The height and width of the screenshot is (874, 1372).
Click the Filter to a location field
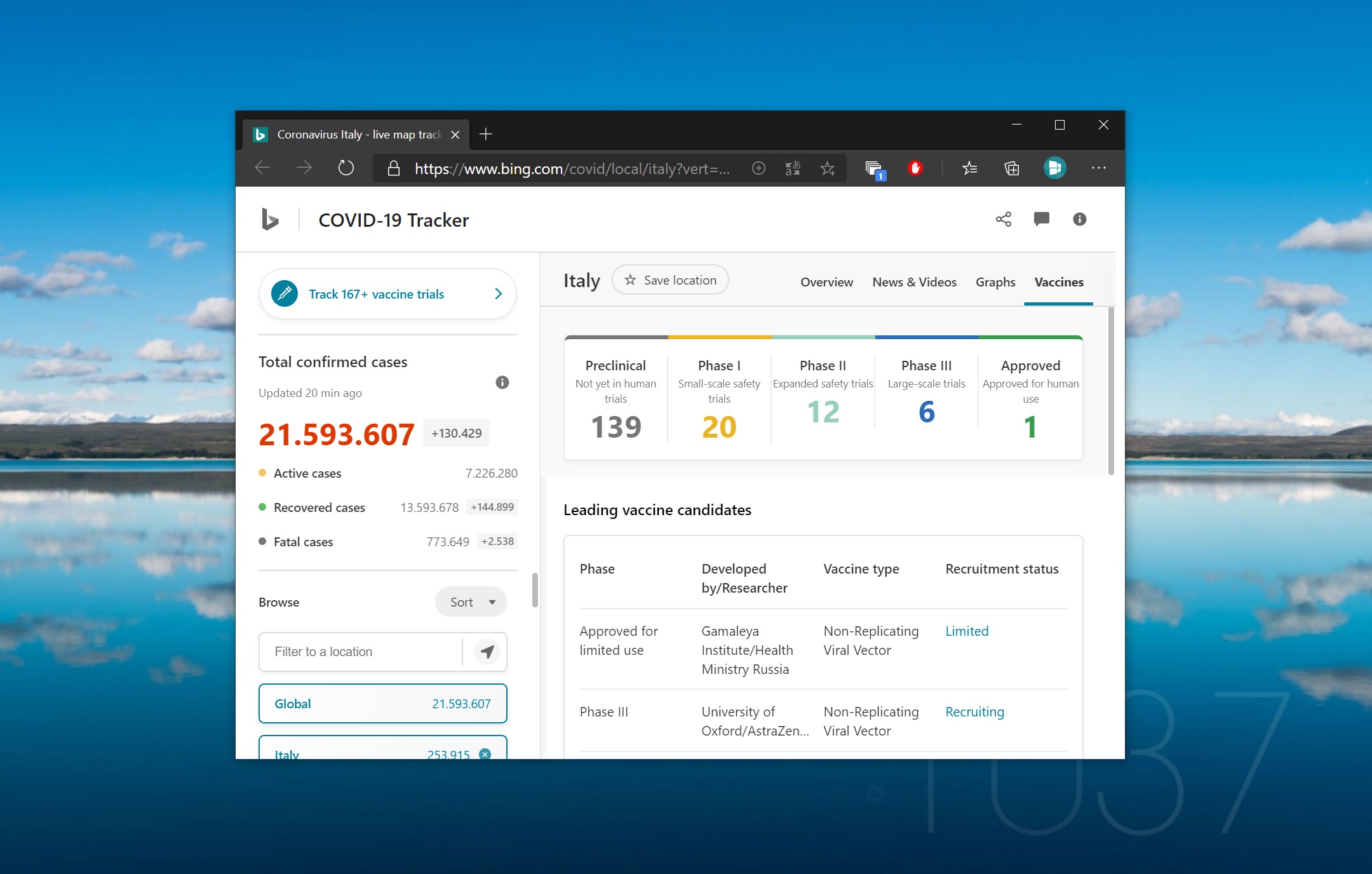coord(361,652)
